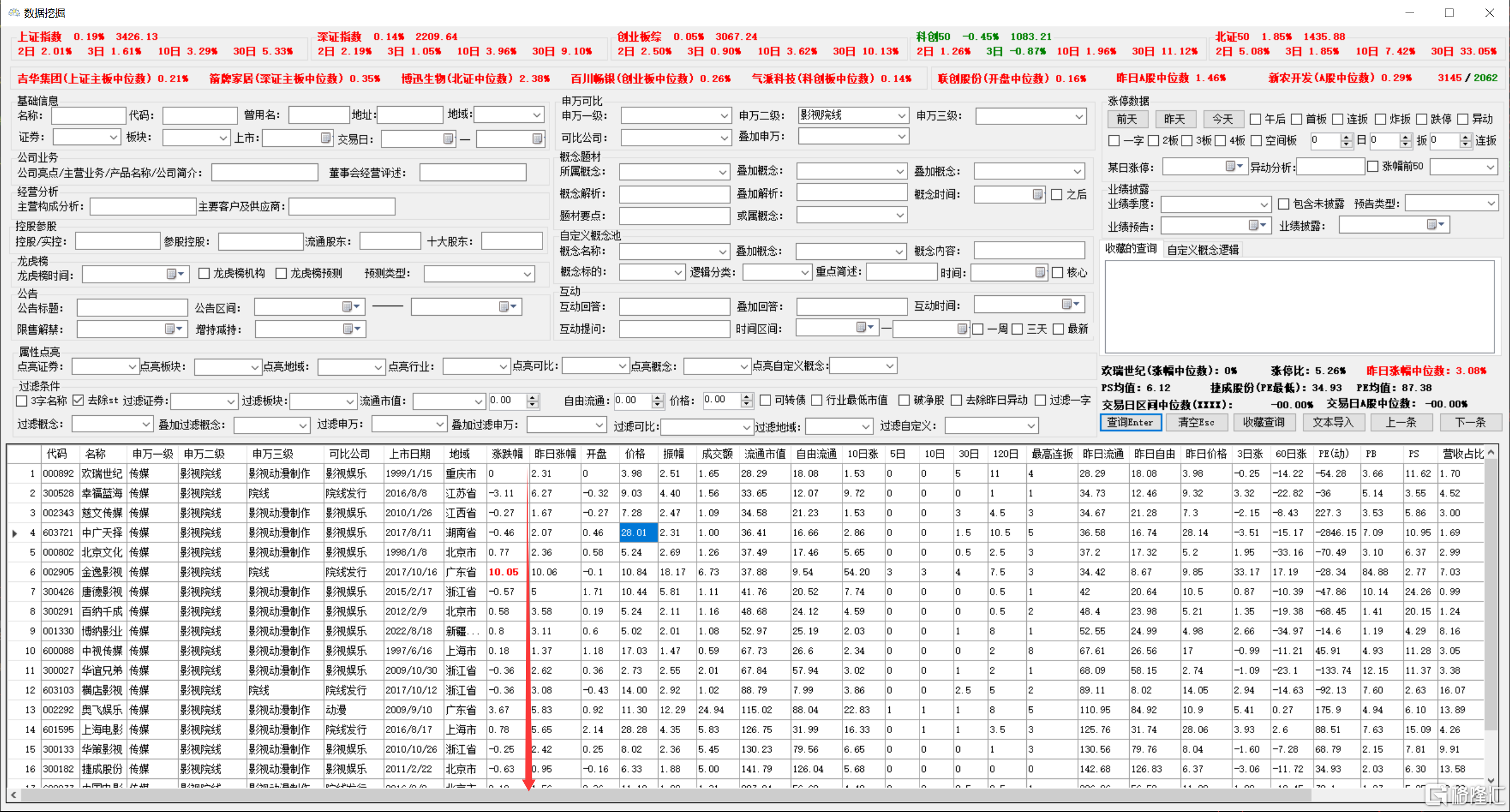Sort table by 成交额 column header

point(716,454)
